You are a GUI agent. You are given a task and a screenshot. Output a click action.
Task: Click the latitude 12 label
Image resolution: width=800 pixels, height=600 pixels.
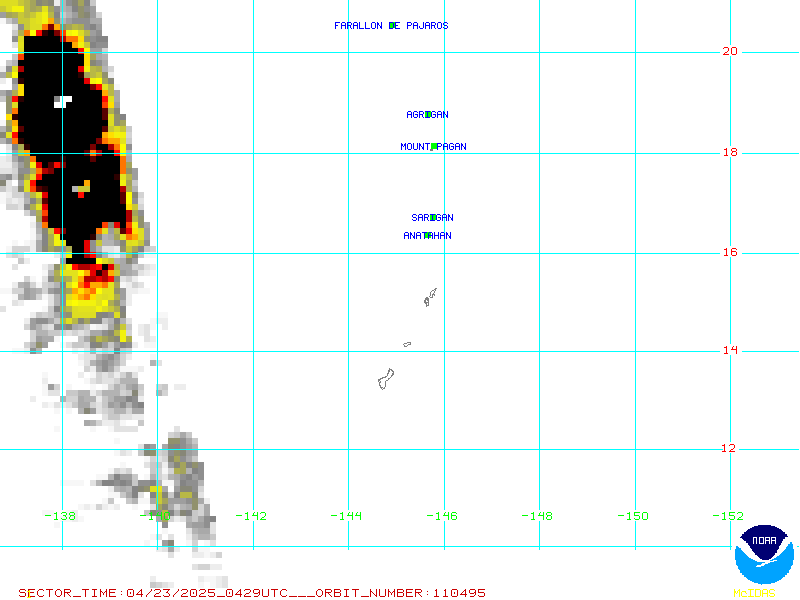729,448
